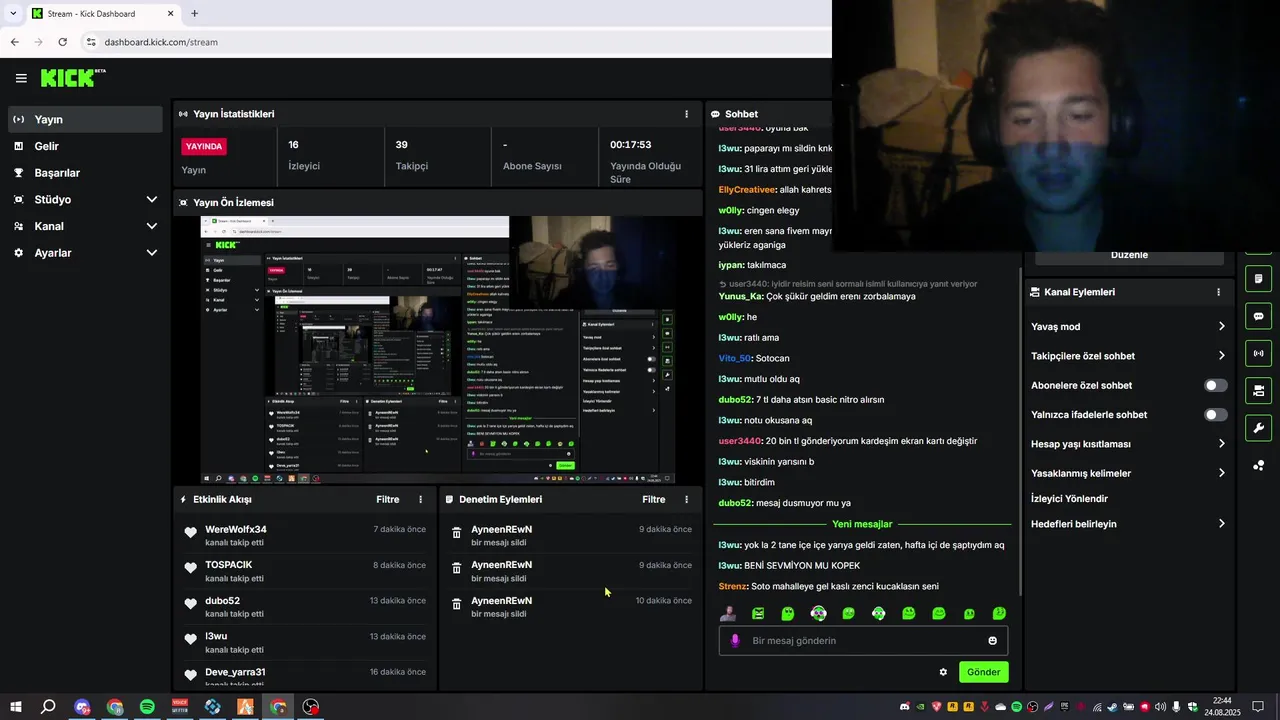Click the three-dots cluster icon below wrench
Viewport: 1280px width, 720px height.
(x=1258, y=465)
